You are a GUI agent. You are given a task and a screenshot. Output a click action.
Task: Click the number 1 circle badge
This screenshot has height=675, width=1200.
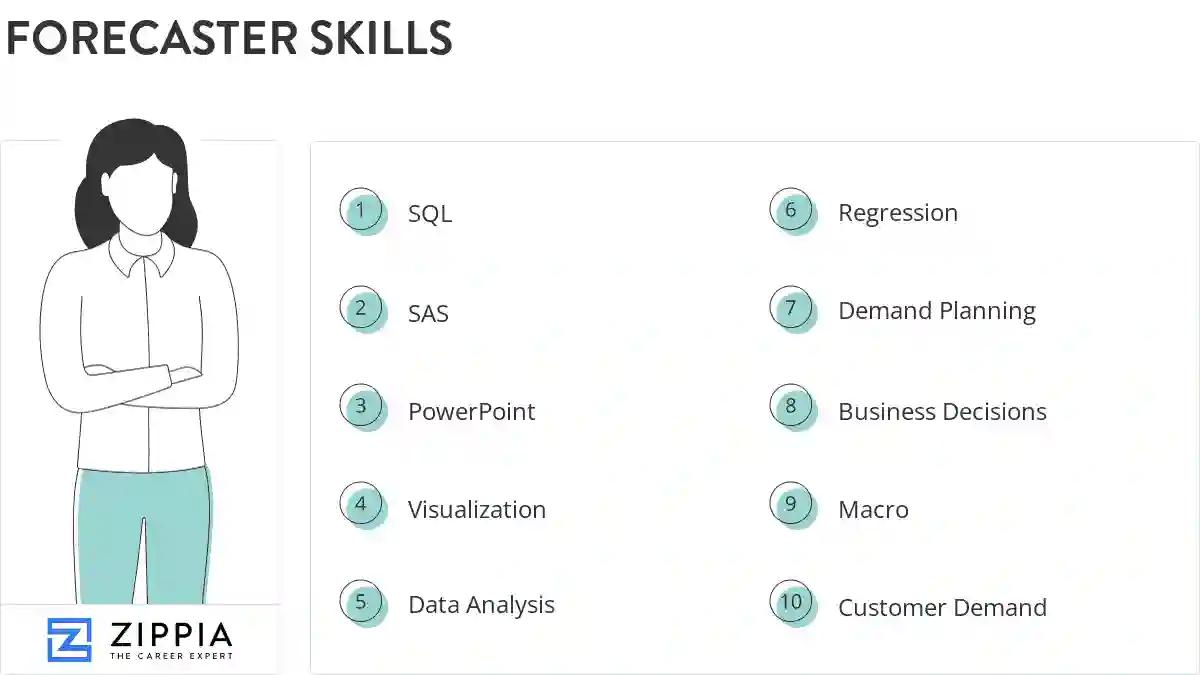[361, 210]
